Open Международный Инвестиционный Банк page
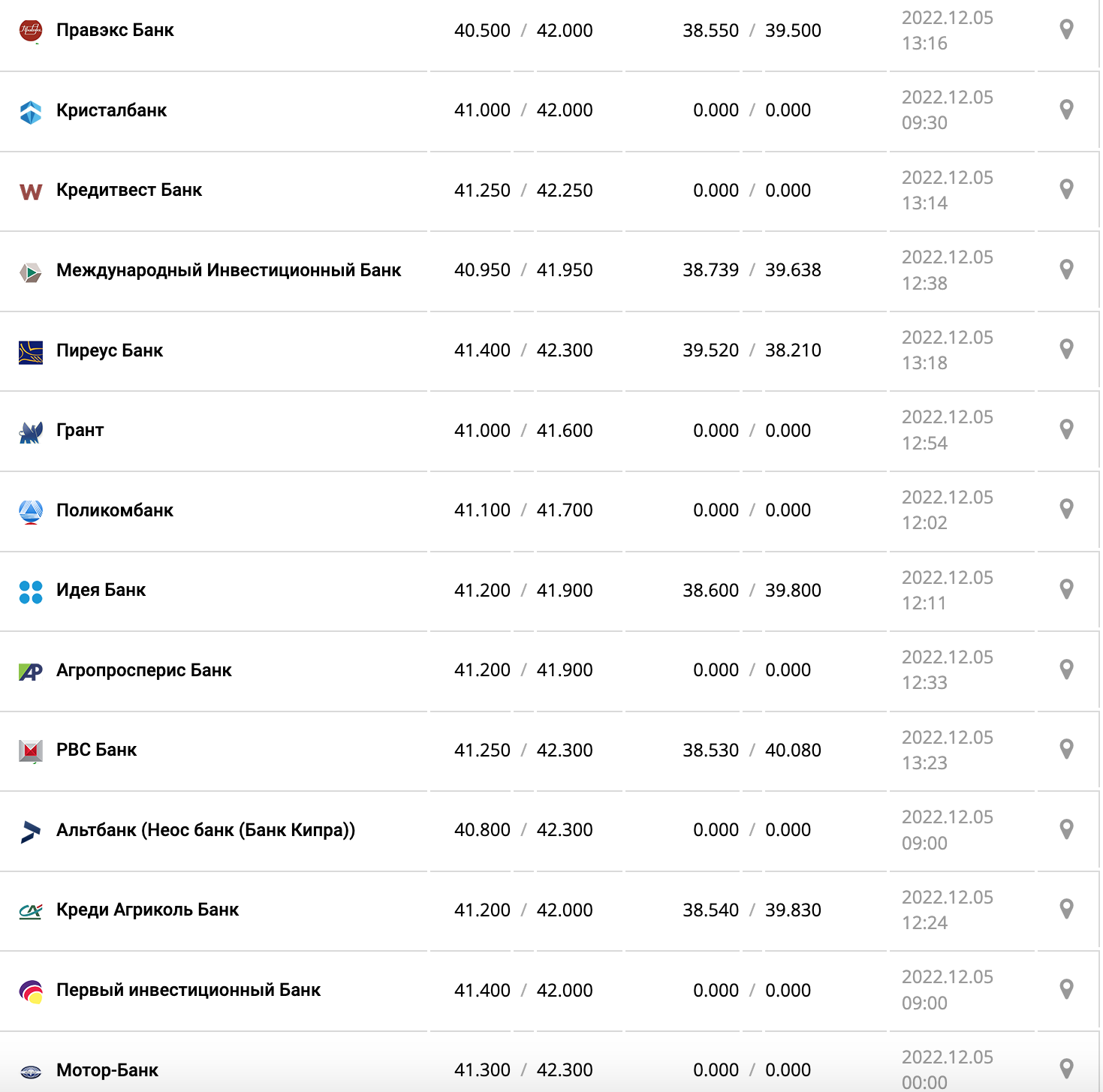 point(228,270)
